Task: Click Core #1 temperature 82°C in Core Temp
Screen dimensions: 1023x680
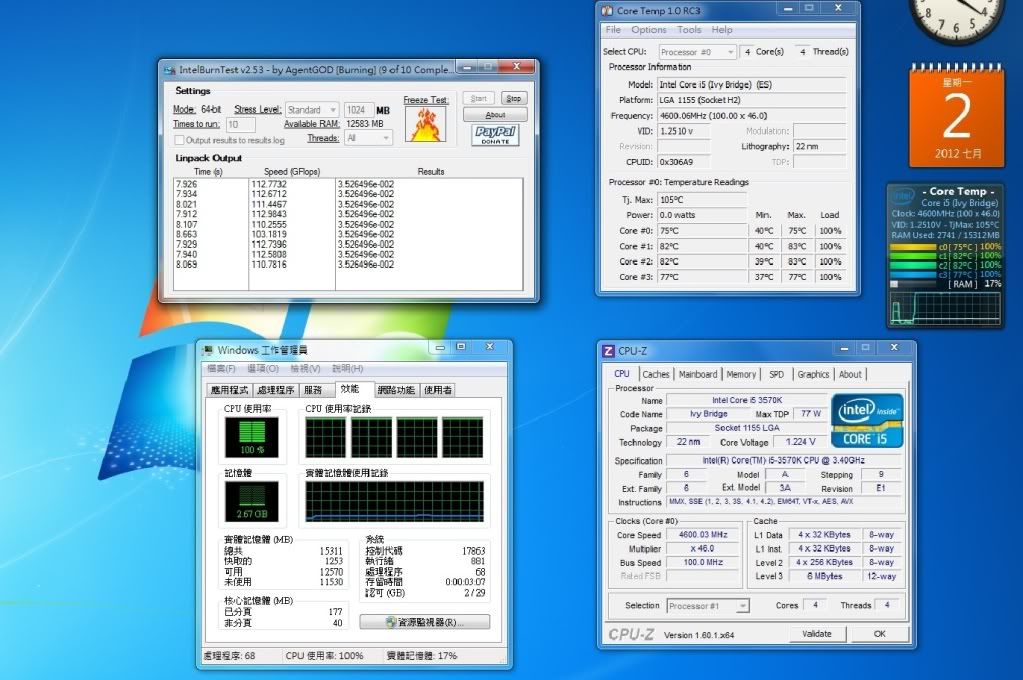Action: 703,247
